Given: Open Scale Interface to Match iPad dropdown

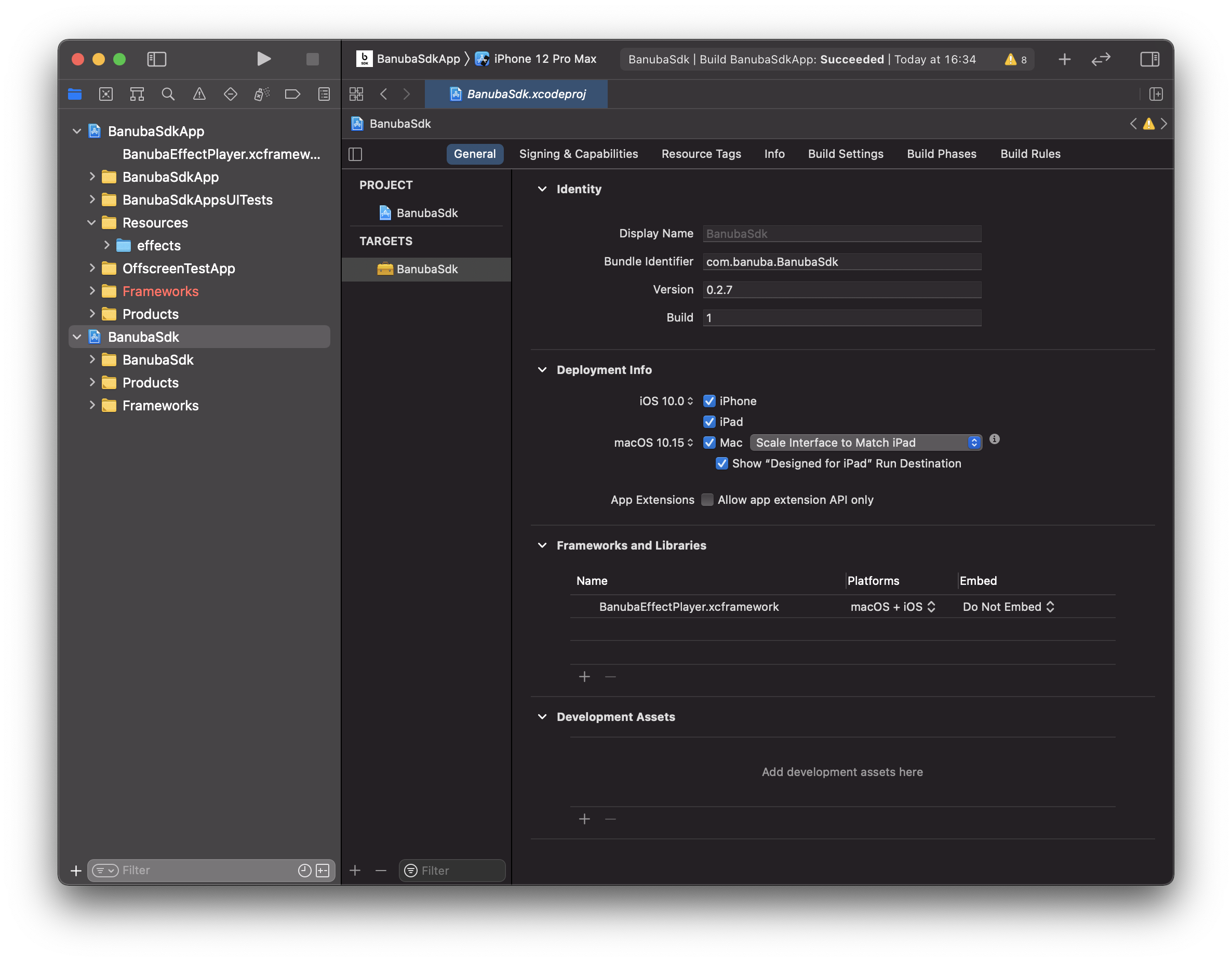Looking at the screenshot, I should (x=866, y=443).
